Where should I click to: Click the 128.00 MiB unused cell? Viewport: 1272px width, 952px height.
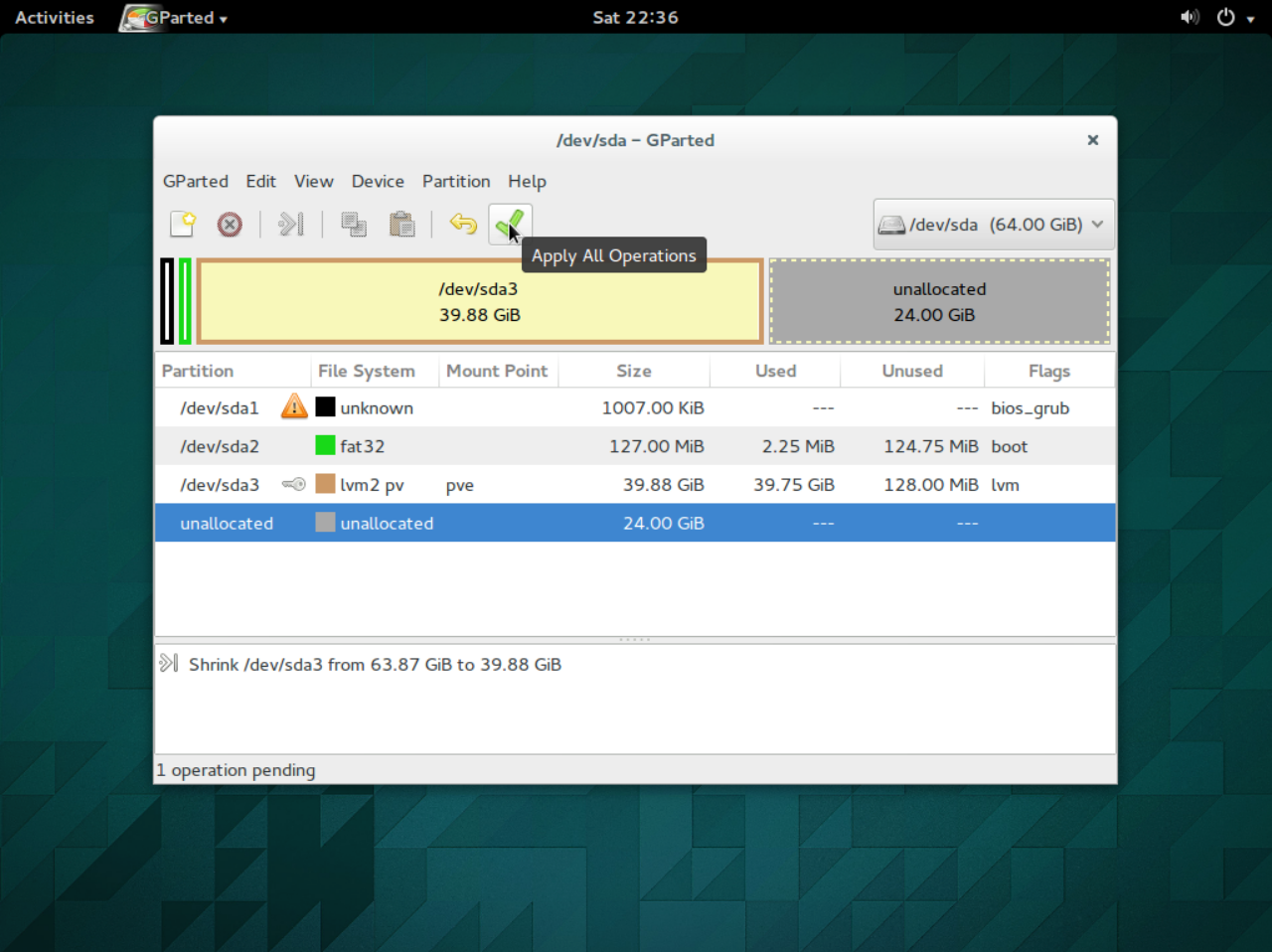931,485
